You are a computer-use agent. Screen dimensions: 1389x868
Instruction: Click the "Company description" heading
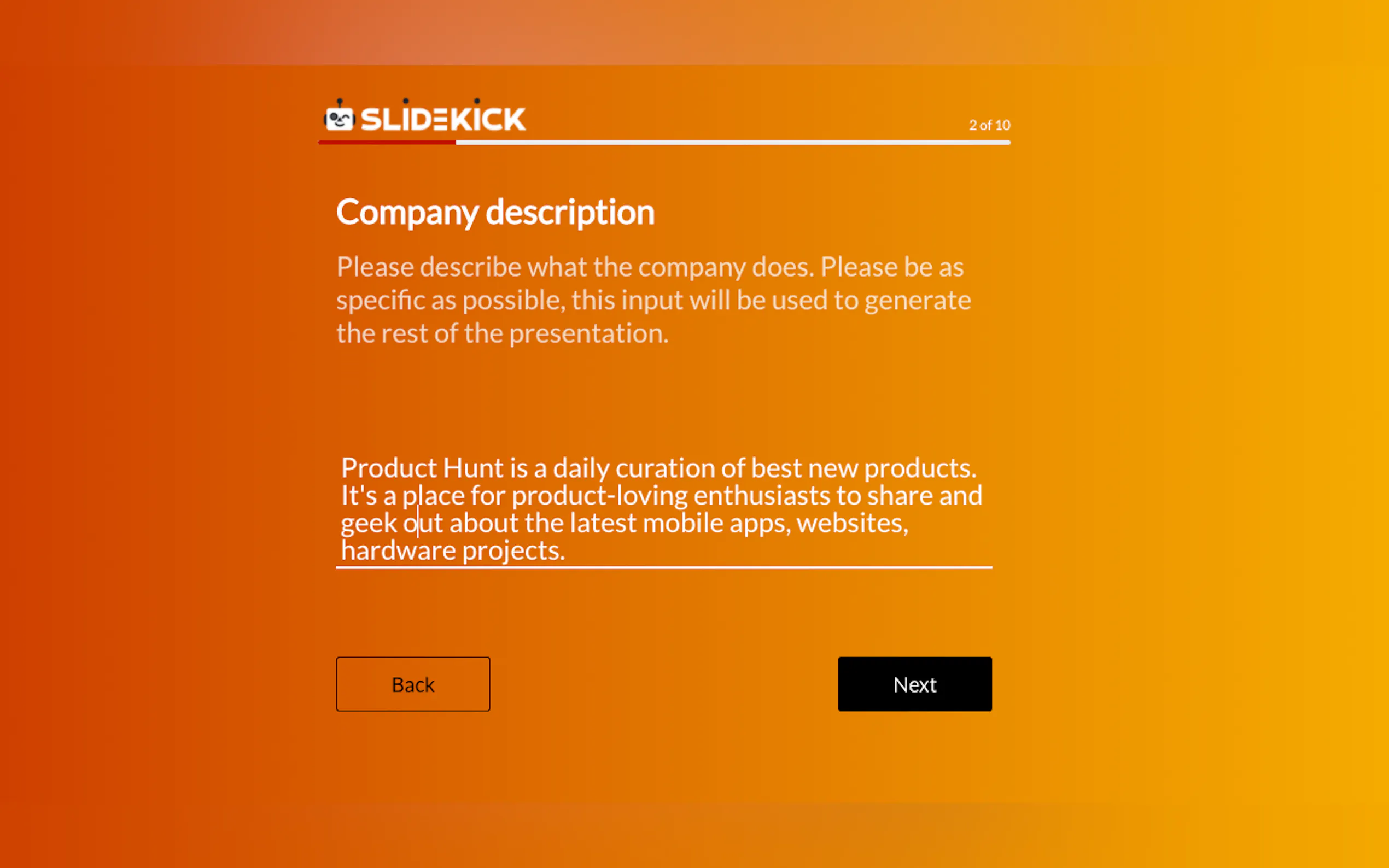pyautogui.click(x=495, y=213)
